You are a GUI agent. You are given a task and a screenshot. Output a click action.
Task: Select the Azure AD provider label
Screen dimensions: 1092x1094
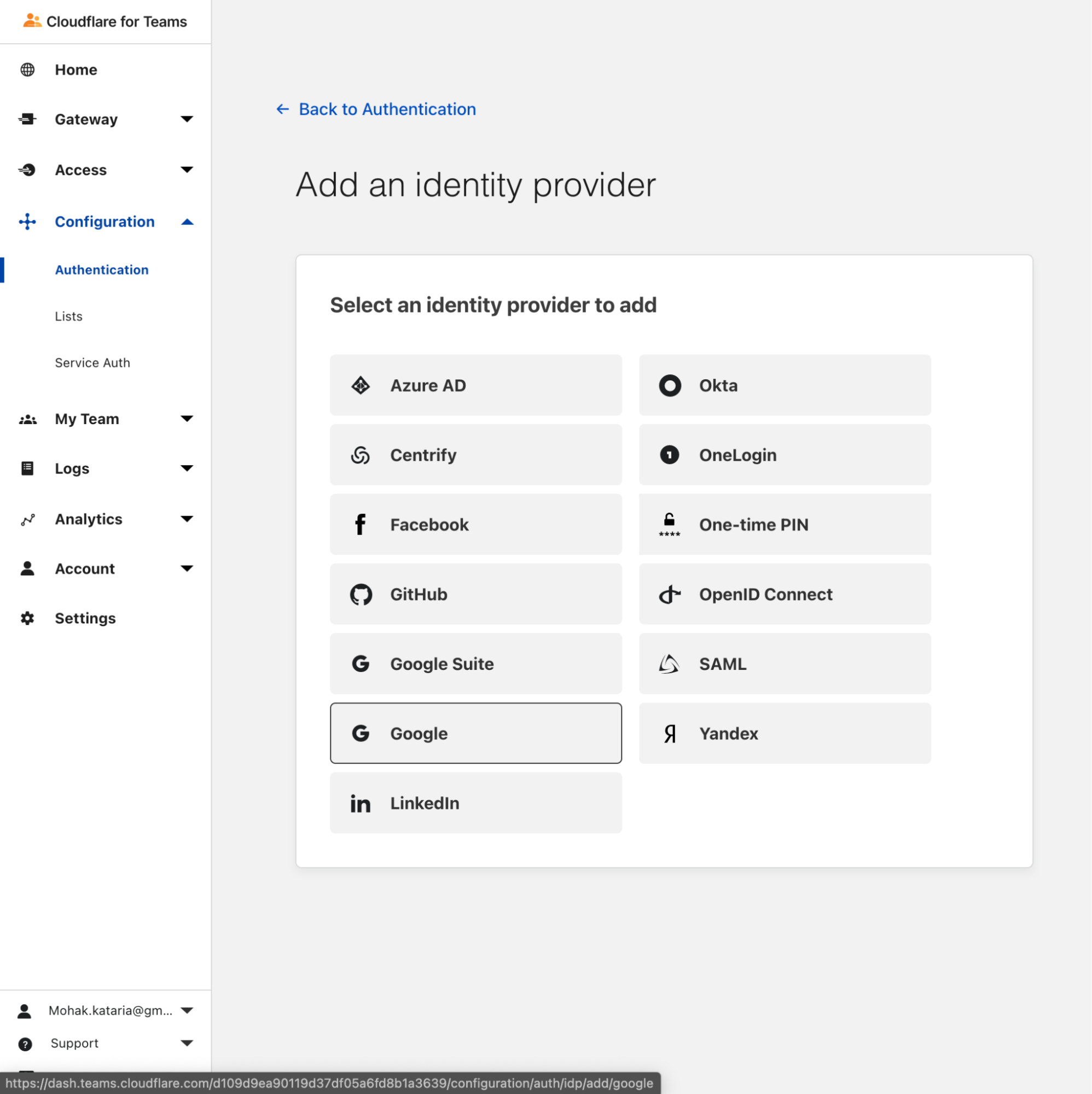pyautogui.click(x=428, y=386)
